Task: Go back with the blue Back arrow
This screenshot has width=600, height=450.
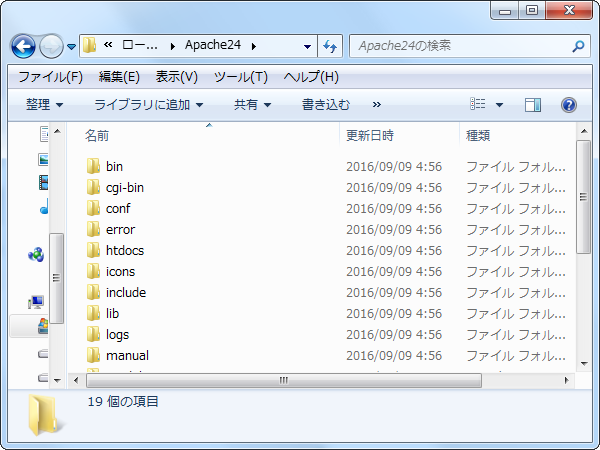Action: click(x=23, y=47)
